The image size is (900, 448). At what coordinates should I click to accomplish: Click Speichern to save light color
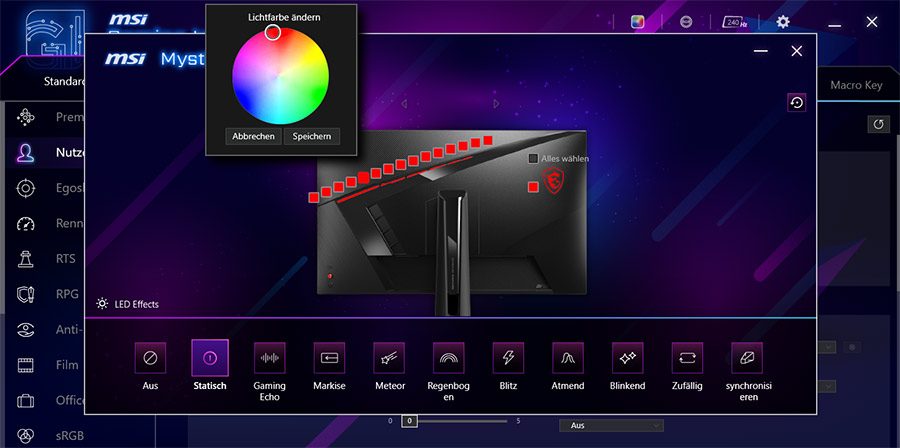coord(311,136)
